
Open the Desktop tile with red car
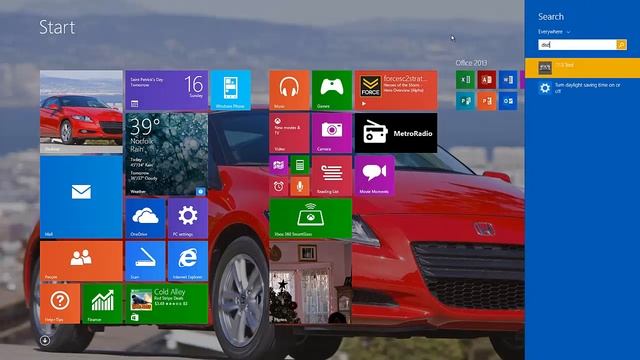coord(81,111)
